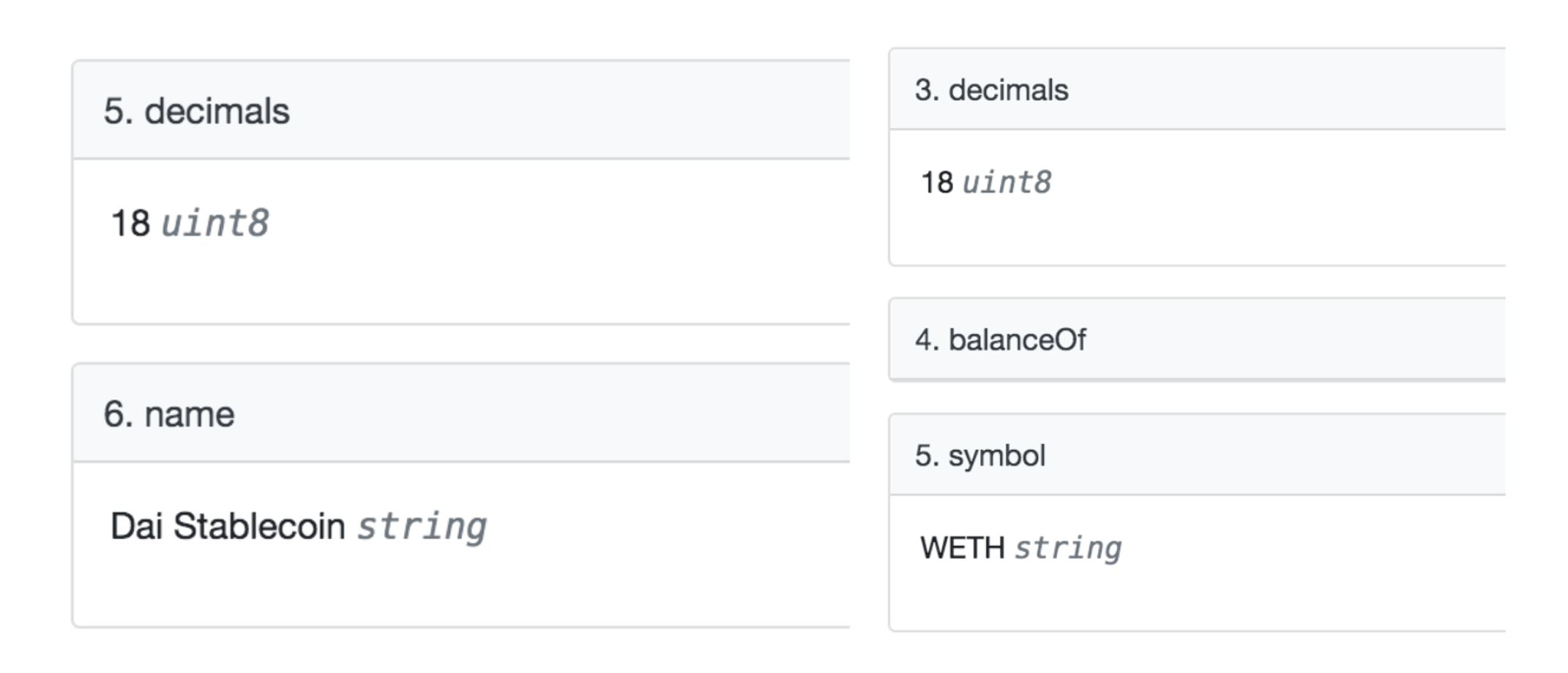Viewport: 1568px width, 673px height.
Task: Select the "Dai Stablecoin" result text
Action: (228, 526)
